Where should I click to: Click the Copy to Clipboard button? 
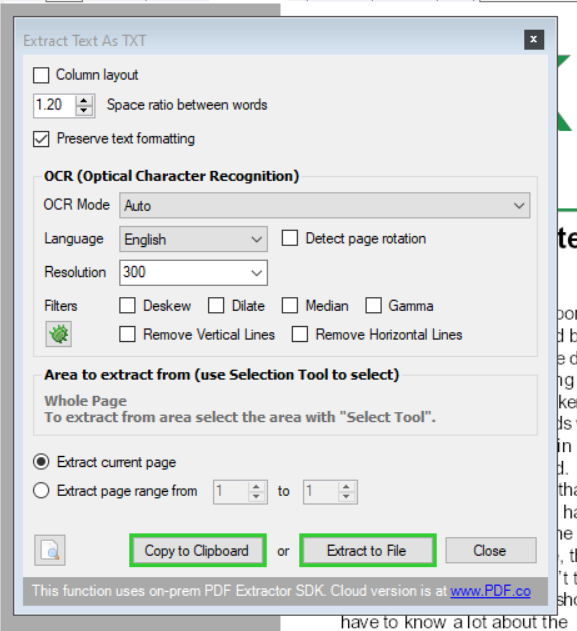point(198,551)
